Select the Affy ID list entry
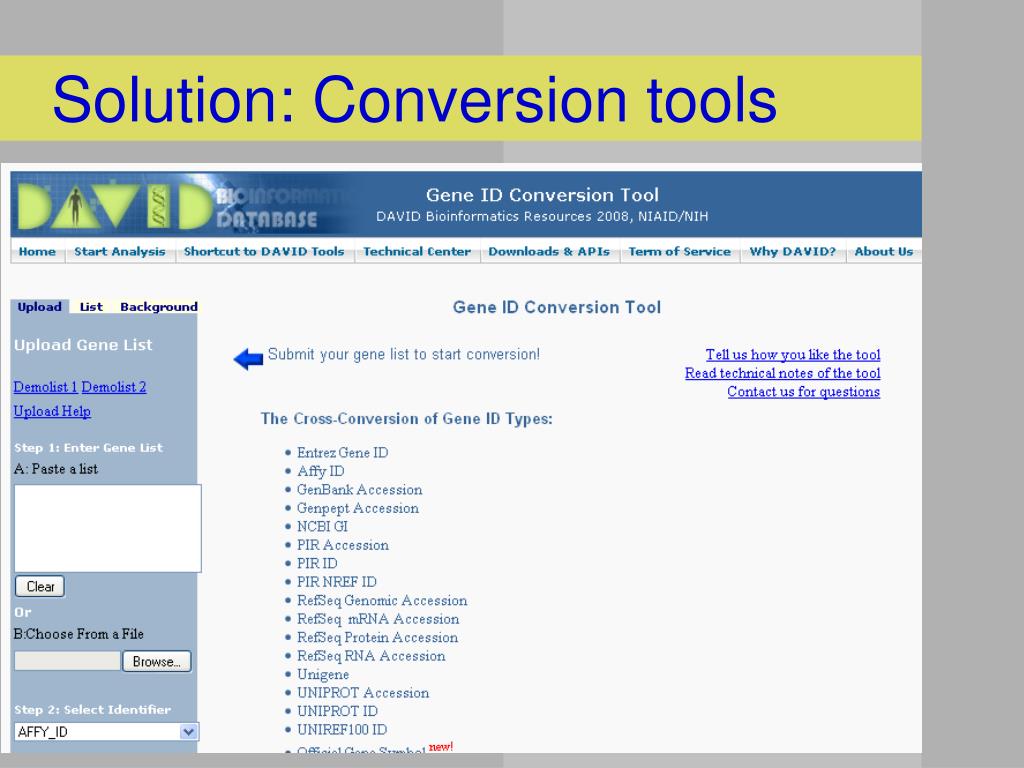 pos(321,471)
